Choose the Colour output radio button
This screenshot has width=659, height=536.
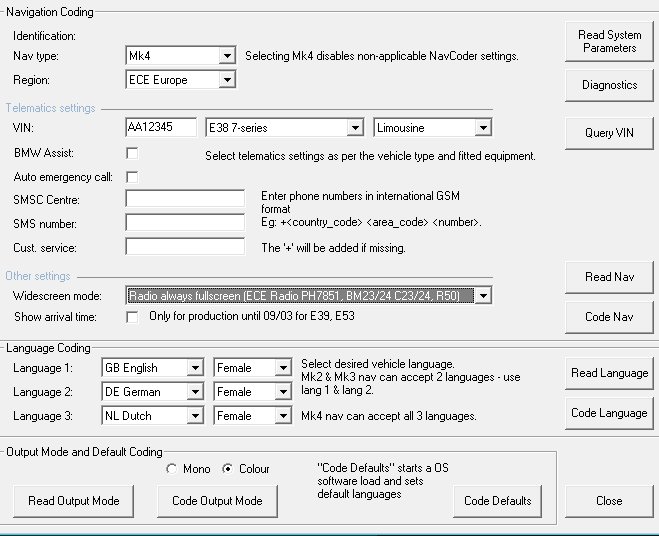click(226, 468)
